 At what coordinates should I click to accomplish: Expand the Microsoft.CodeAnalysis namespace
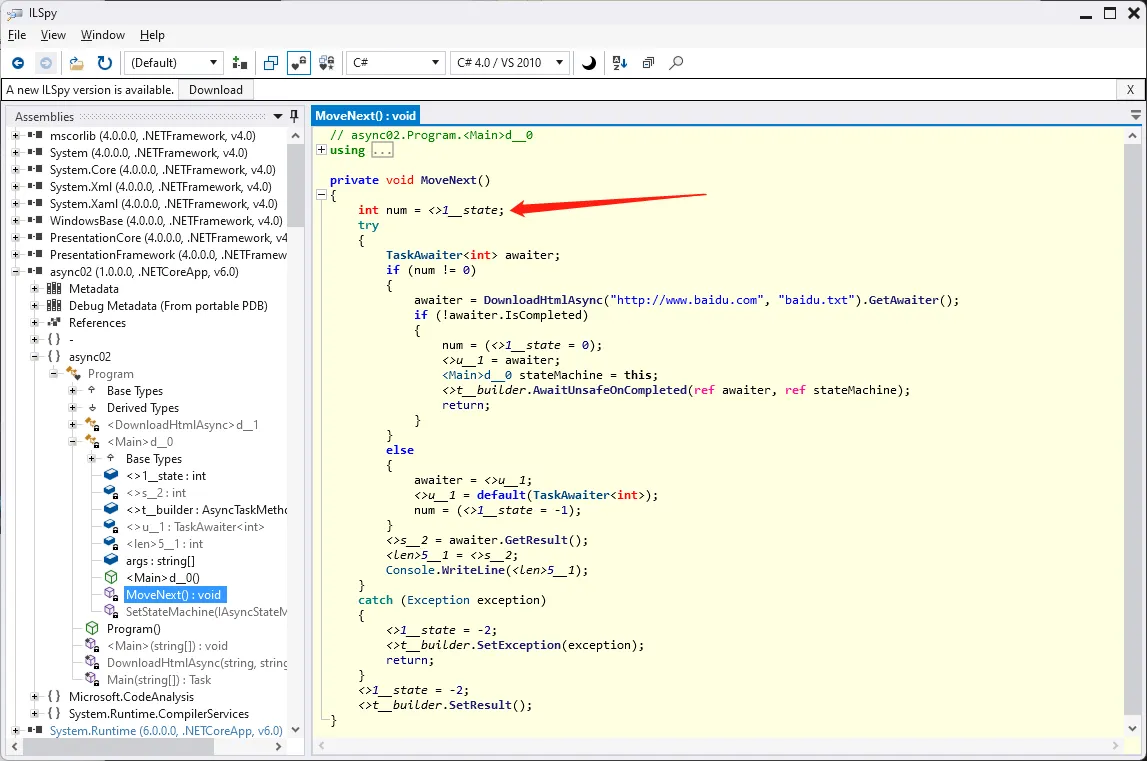[x=35, y=697]
